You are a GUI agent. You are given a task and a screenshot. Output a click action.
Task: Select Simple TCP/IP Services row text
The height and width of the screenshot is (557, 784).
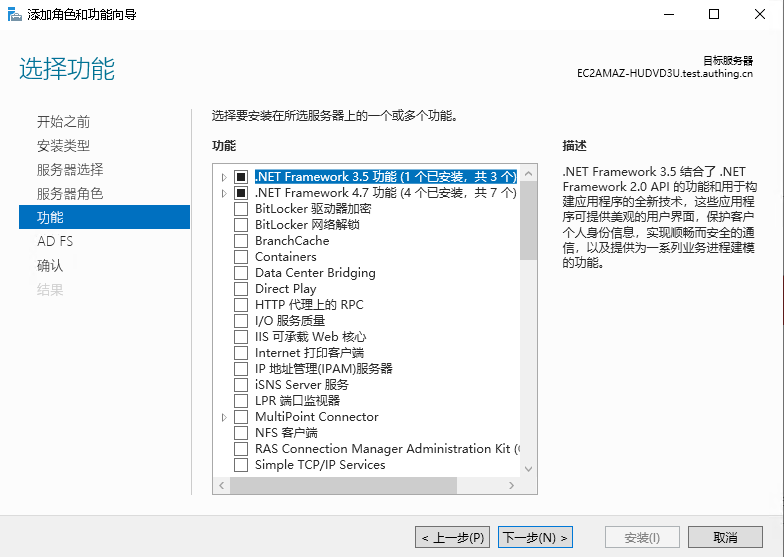pyautogui.click(x=320, y=465)
